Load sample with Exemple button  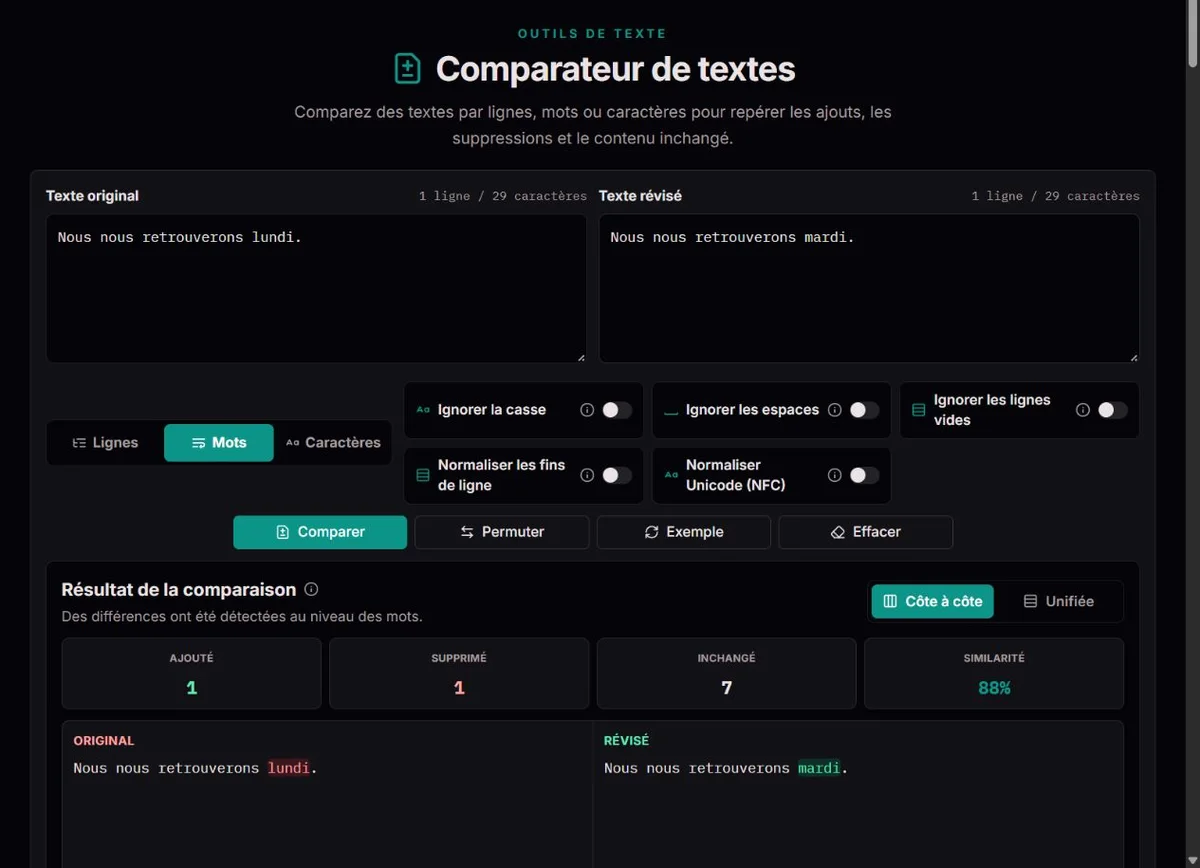[x=684, y=532]
